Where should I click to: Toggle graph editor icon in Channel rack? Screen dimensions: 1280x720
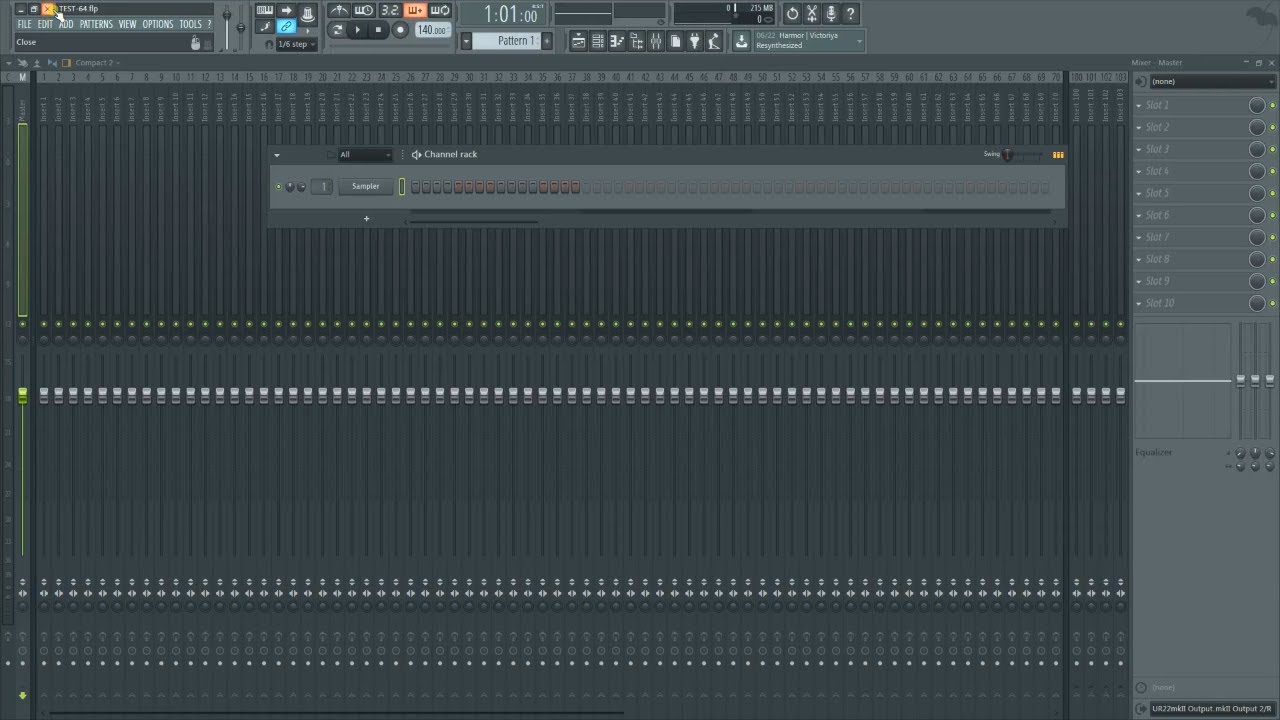[x=1058, y=155]
